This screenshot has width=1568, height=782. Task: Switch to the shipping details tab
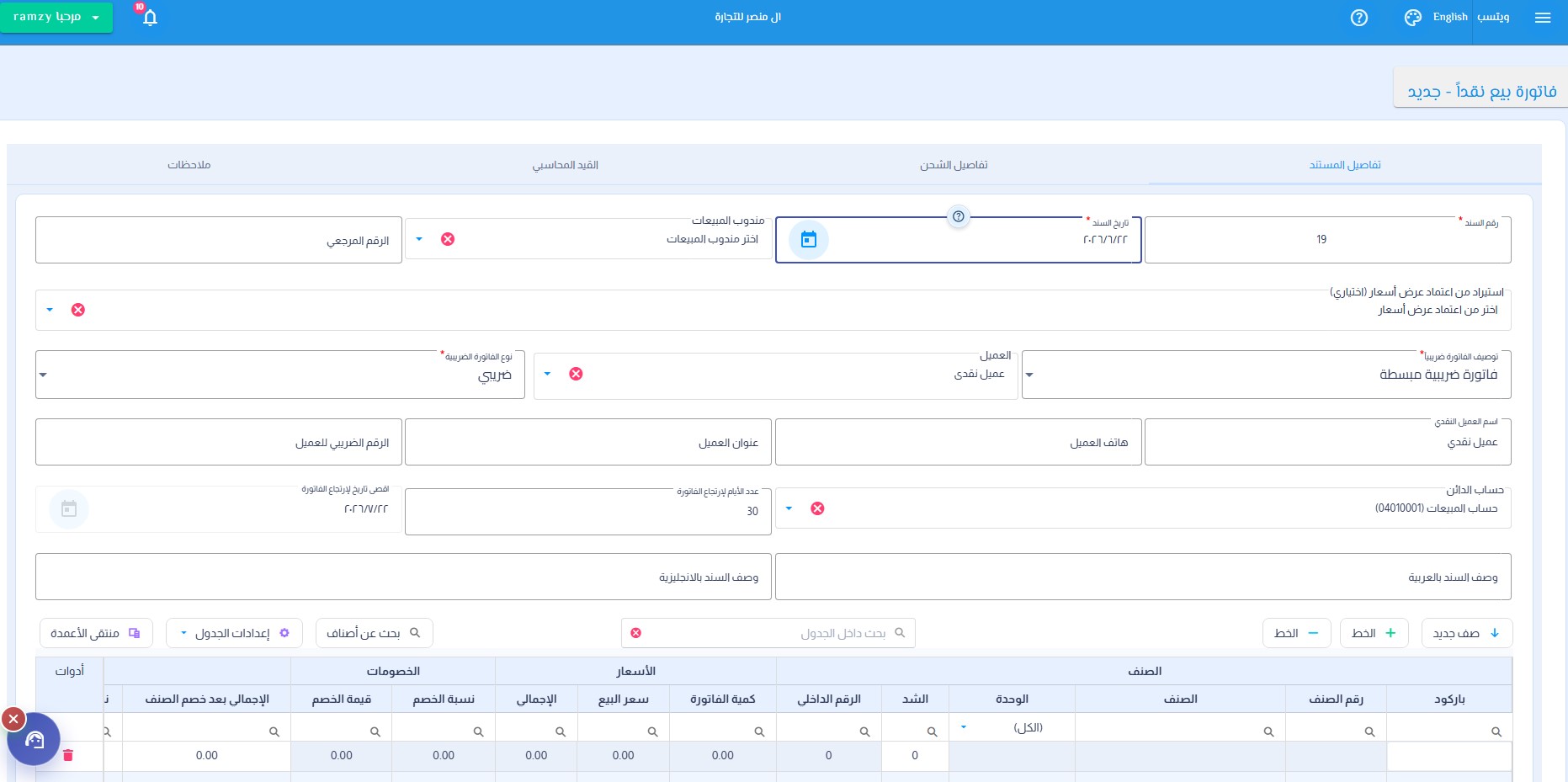954,165
